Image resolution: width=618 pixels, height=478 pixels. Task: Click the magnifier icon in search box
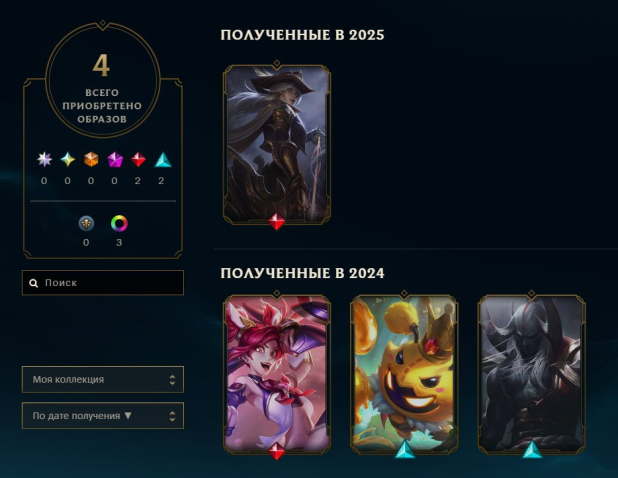(x=34, y=283)
